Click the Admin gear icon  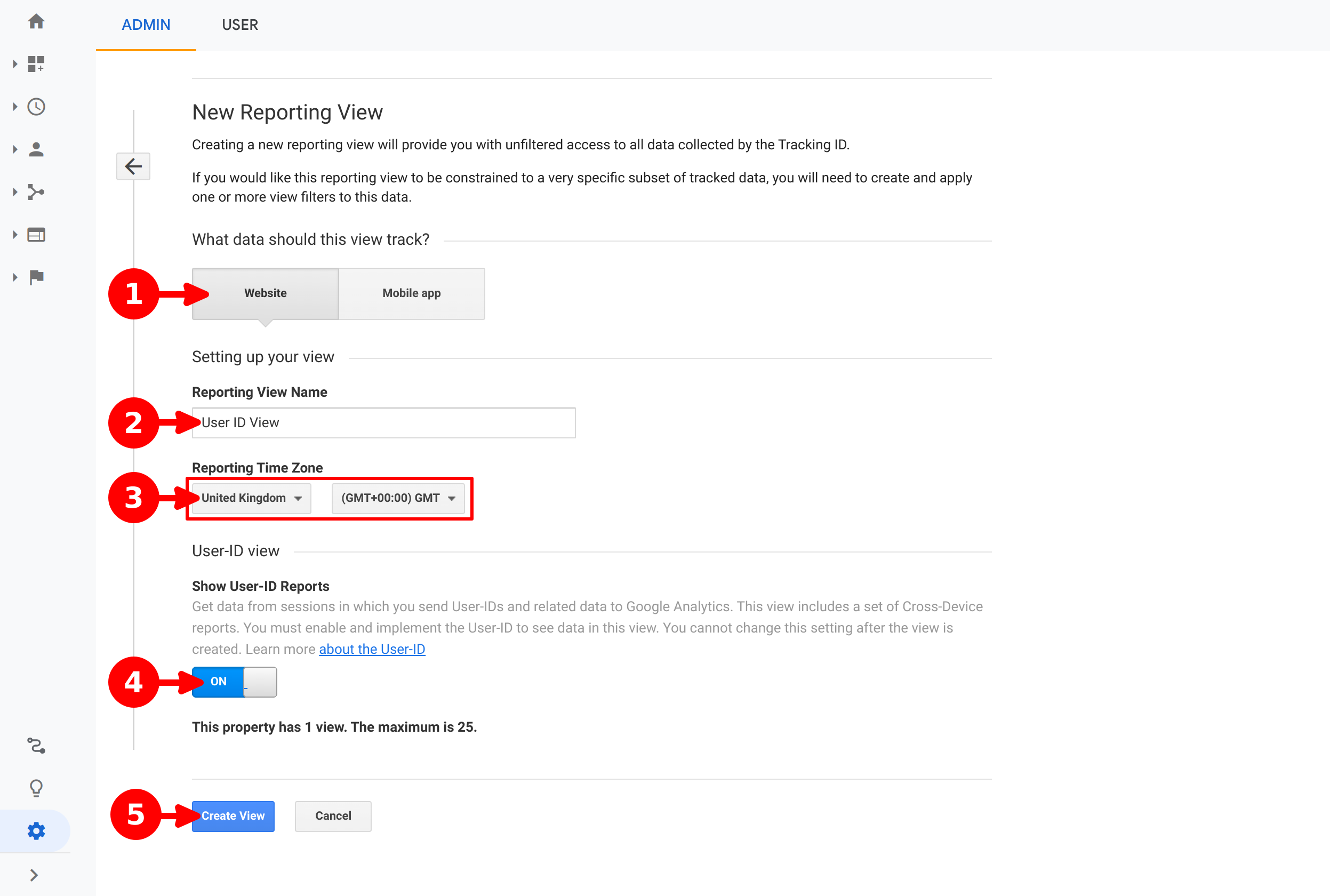tap(36, 831)
